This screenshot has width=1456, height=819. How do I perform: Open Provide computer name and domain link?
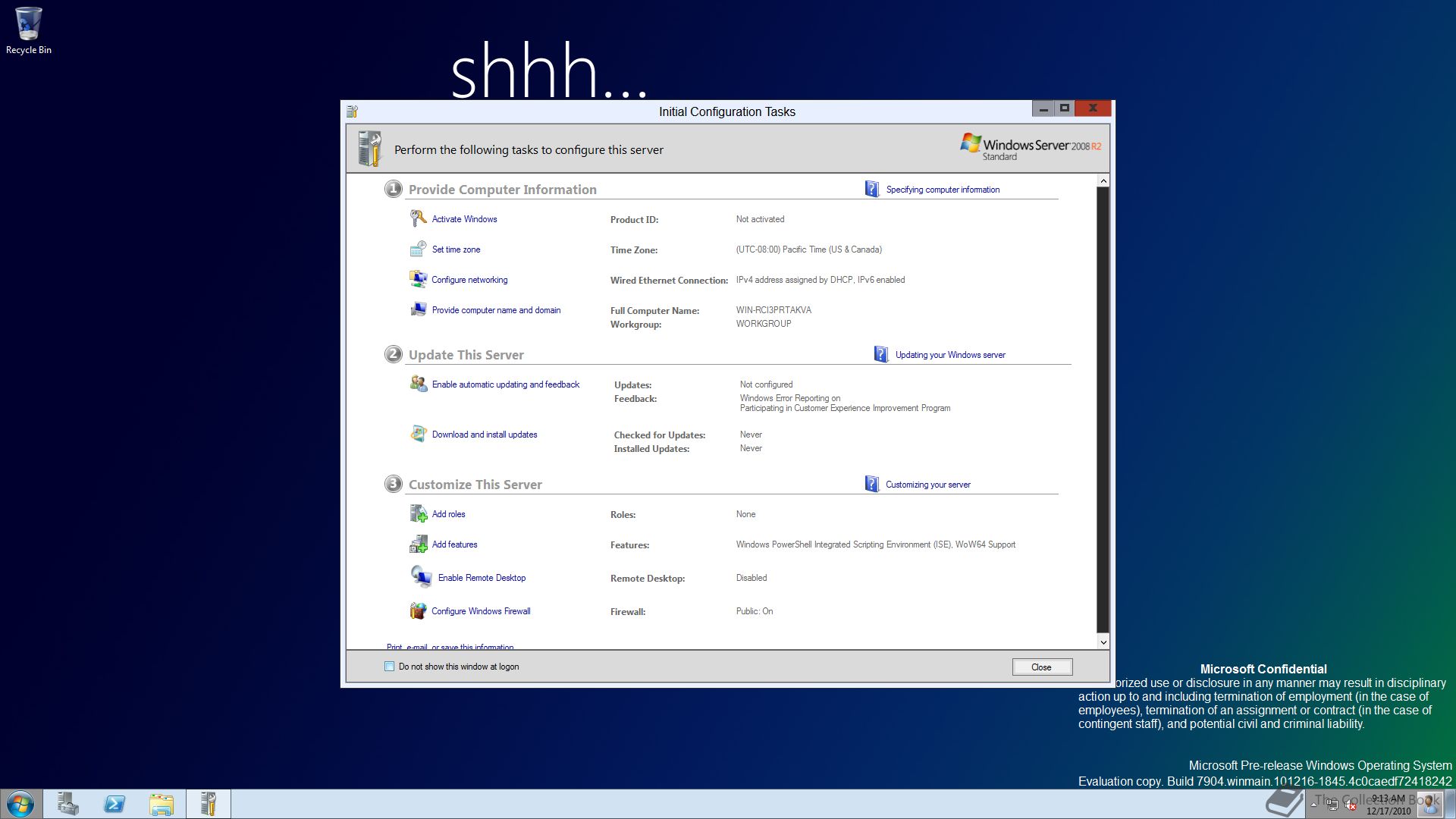pos(496,310)
